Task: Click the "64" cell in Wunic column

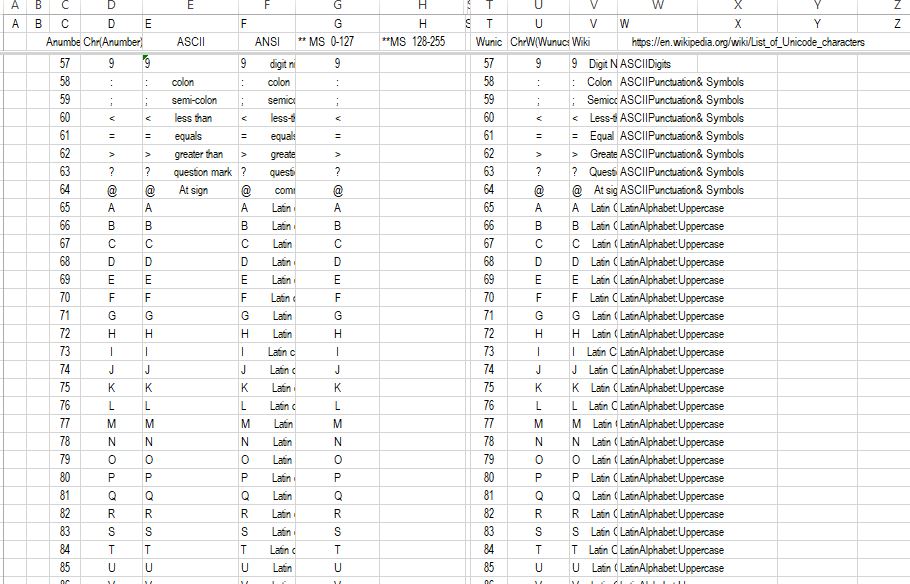Action: pyautogui.click(x=489, y=190)
